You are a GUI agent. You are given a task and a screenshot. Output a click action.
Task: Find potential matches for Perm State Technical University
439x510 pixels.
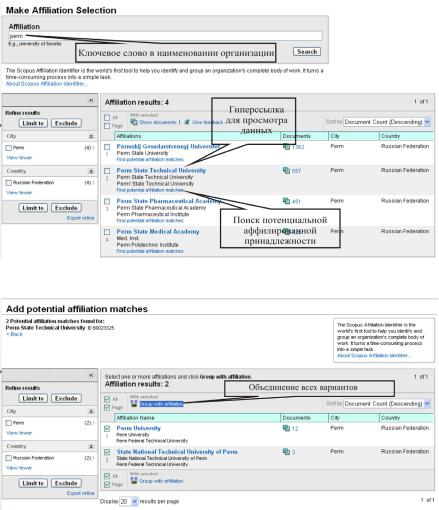click(x=150, y=190)
